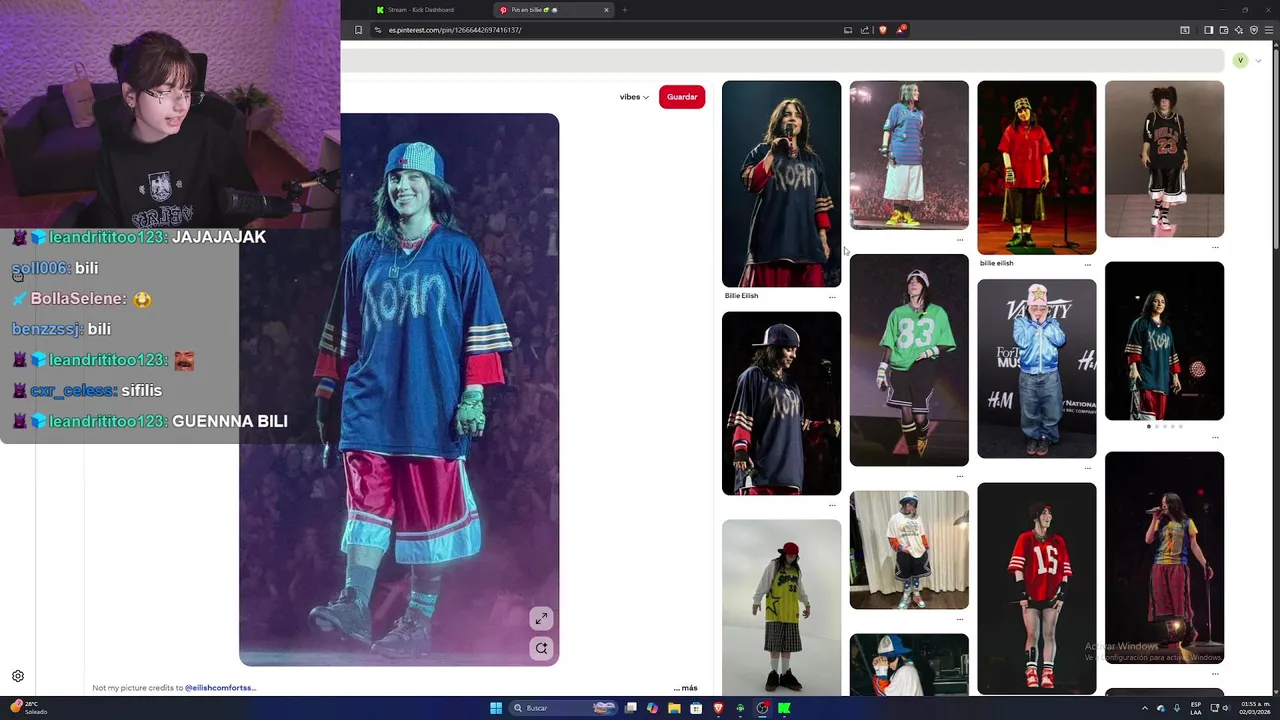Open the Kick app in the taskbar
This screenshot has height=720, width=1280.
point(784,708)
